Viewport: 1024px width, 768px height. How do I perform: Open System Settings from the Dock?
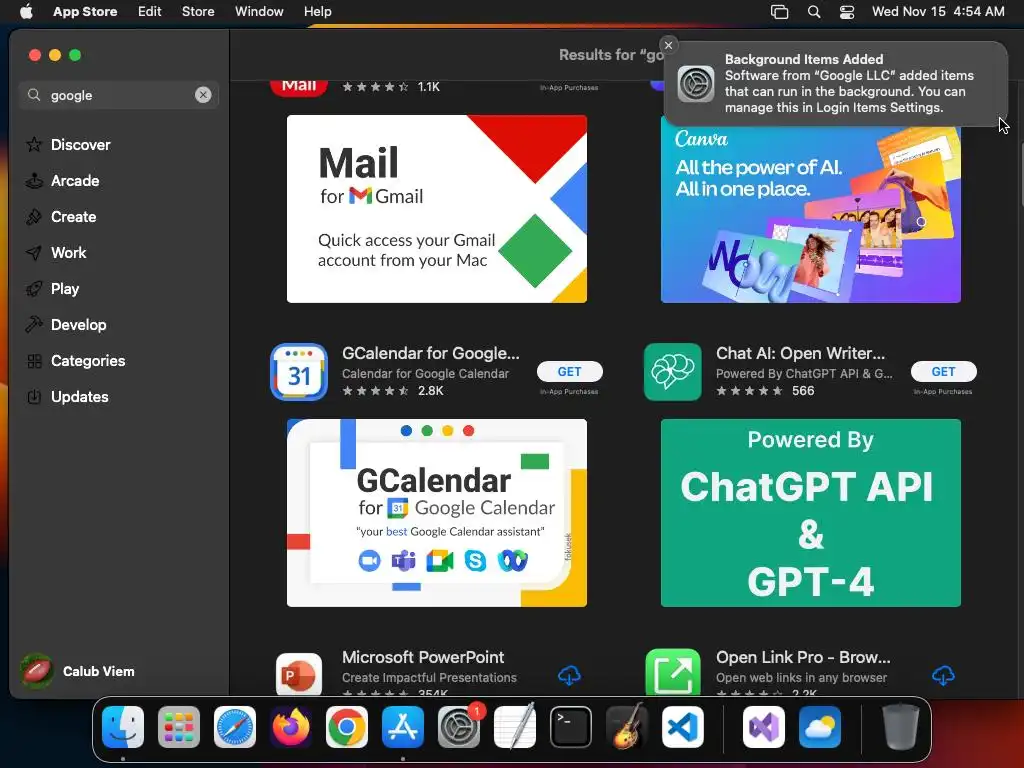click(459, 727)
